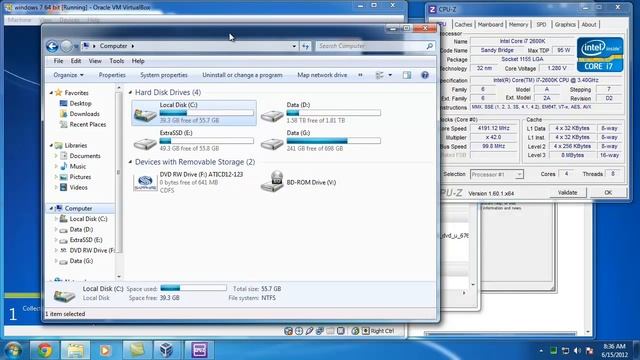Collapse the Favorites tree section

pyautogui.click(x=51, y=93)
